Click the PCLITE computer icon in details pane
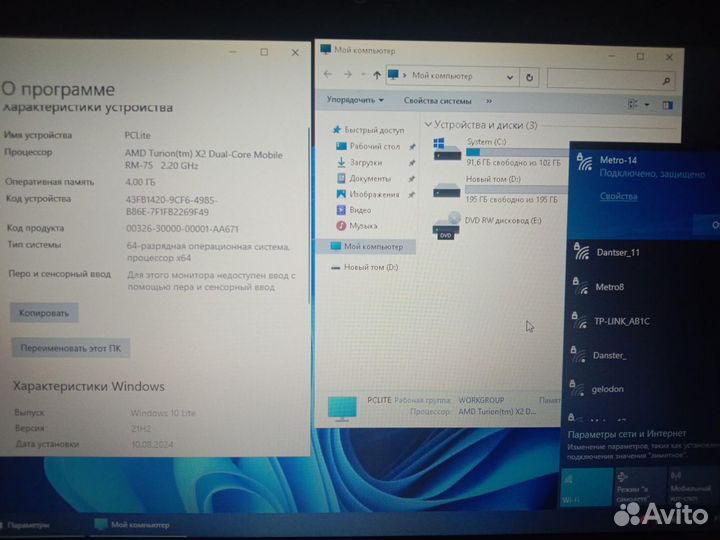720x540 pixels. tap(342, 409)
